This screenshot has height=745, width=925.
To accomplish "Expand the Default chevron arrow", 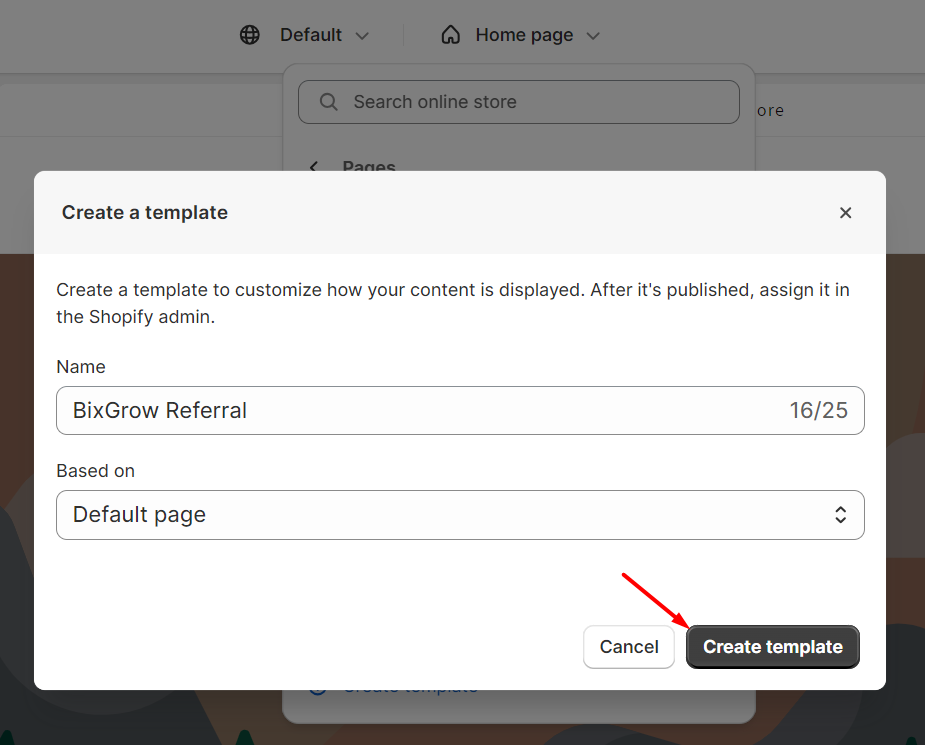I will [x=362, y=36].
